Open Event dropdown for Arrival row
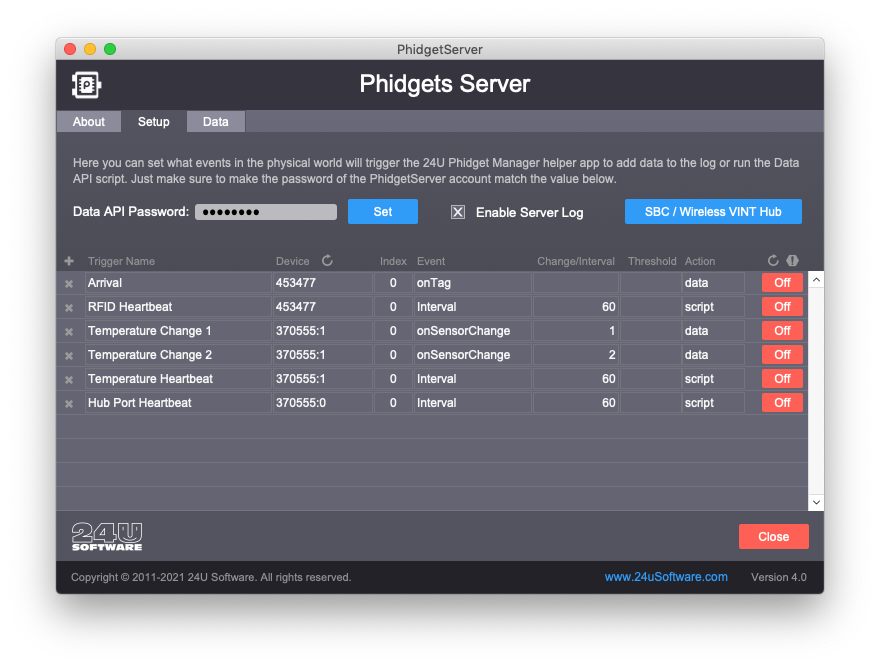880x668 pixels. pyautogui.click(x=473, y=282)
